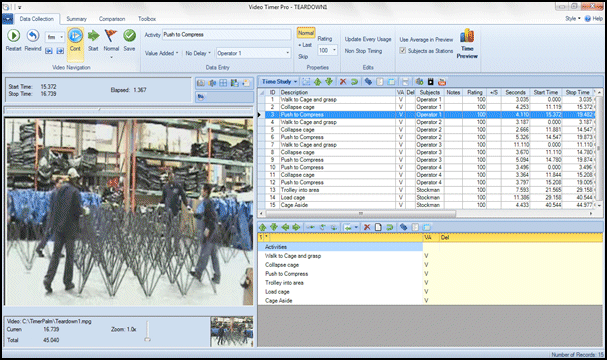Image resolution: width=607 pixels, height=360 pixels.
Task: Click Update Every Usage button
Action: (x=368, y=39)
